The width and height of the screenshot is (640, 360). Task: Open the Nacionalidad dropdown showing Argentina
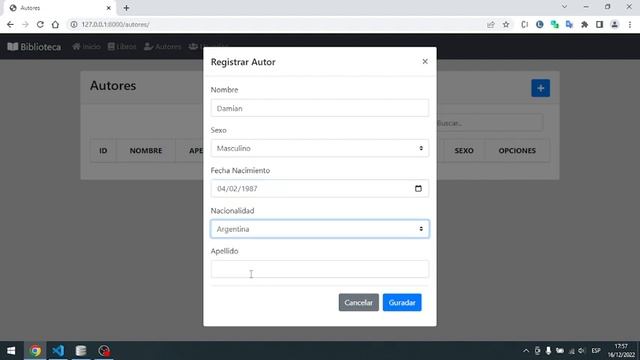(320, 229)
